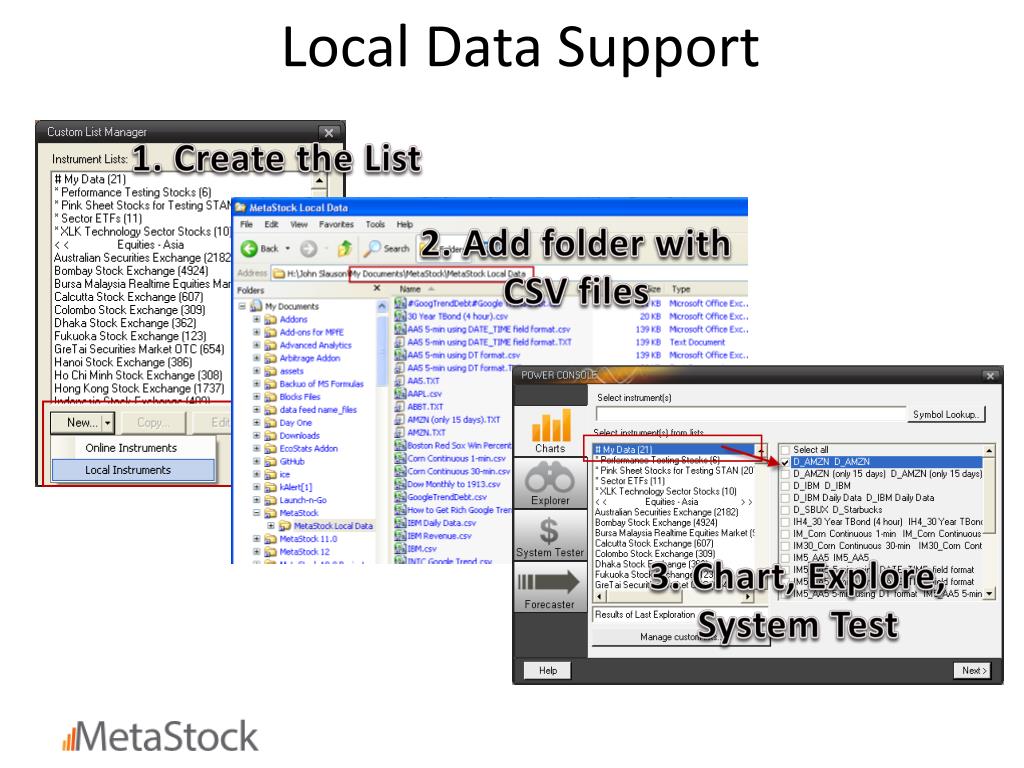
Task: Click the explorer Address bar path
Action: [x=406, y=274]
